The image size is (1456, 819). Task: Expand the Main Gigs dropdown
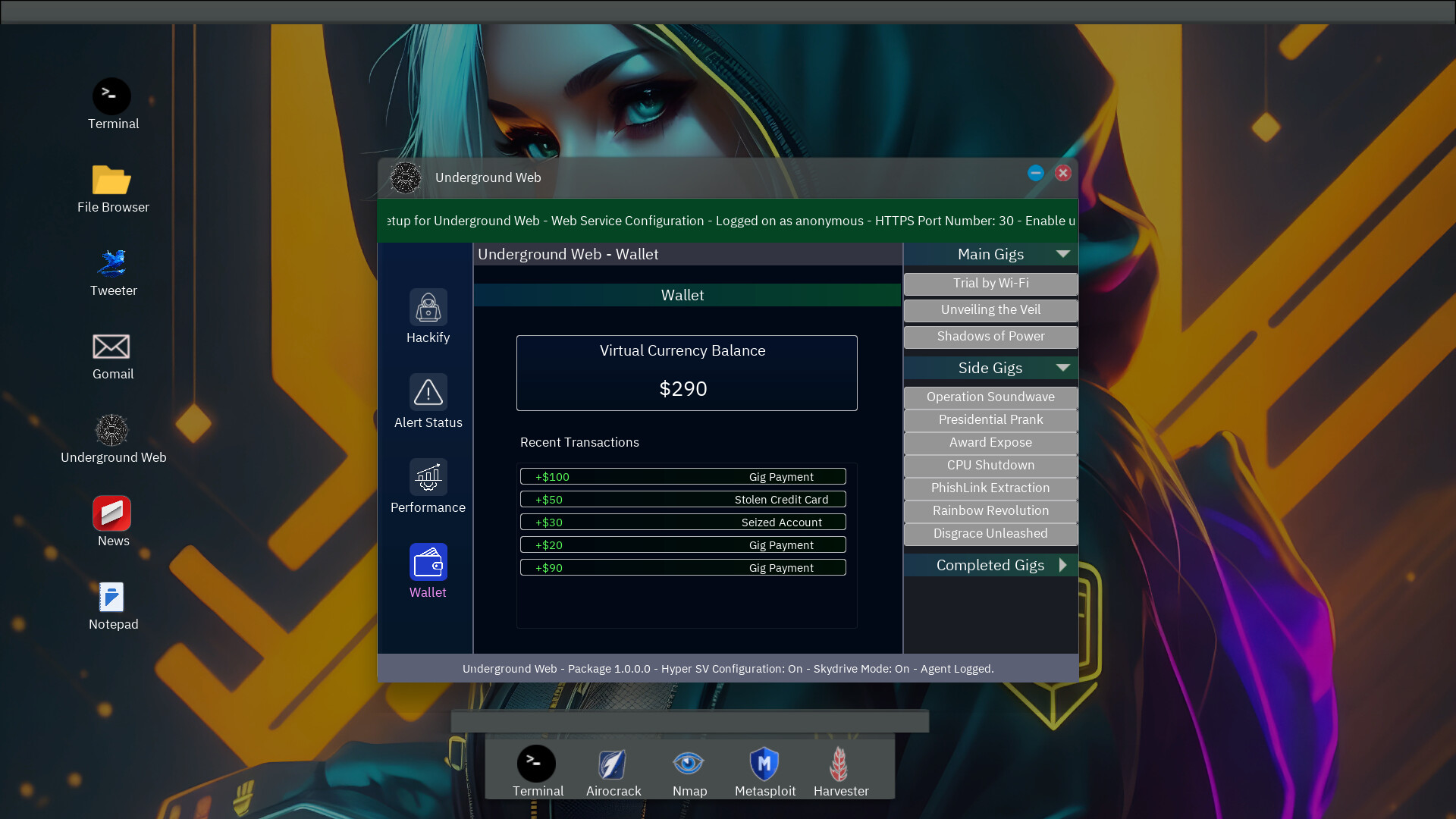point(990,254)
